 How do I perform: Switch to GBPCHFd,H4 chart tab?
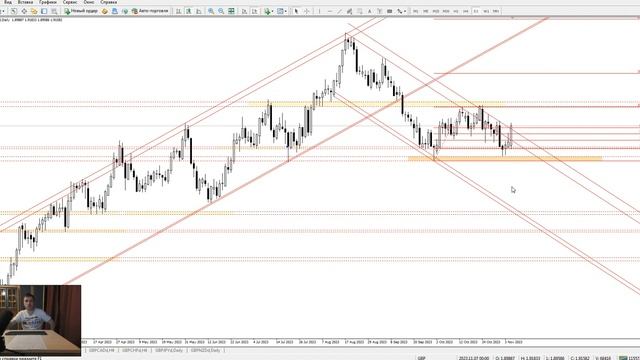pos(134,350)
